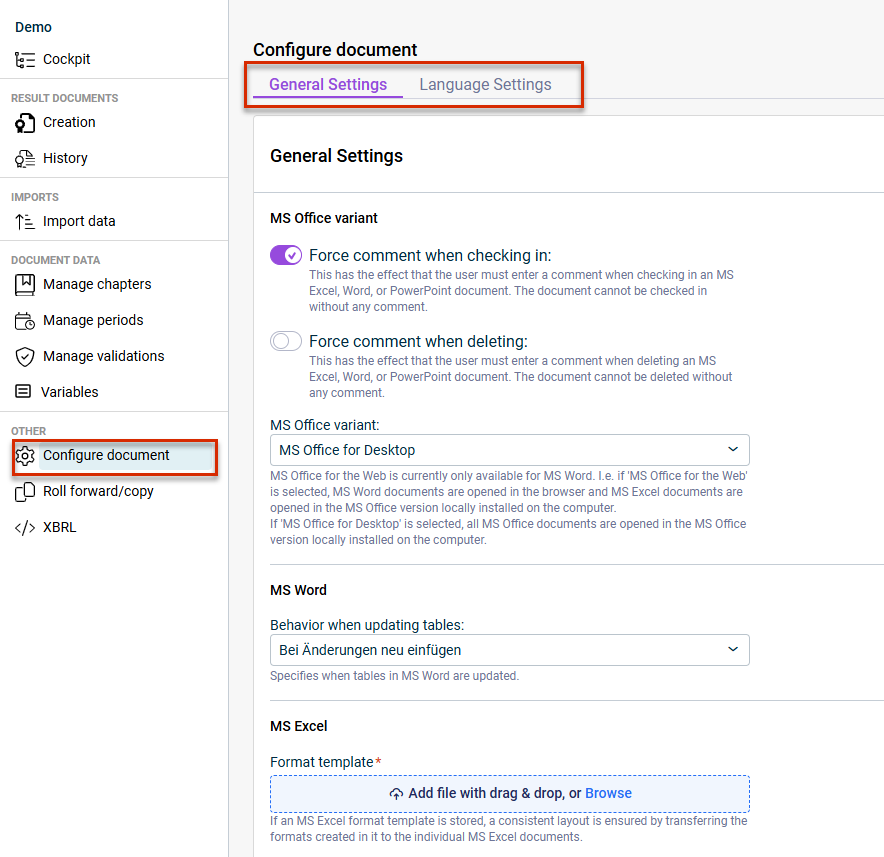
Task: Open Behavior when updating tables dropdown
Action: point(510,650)
